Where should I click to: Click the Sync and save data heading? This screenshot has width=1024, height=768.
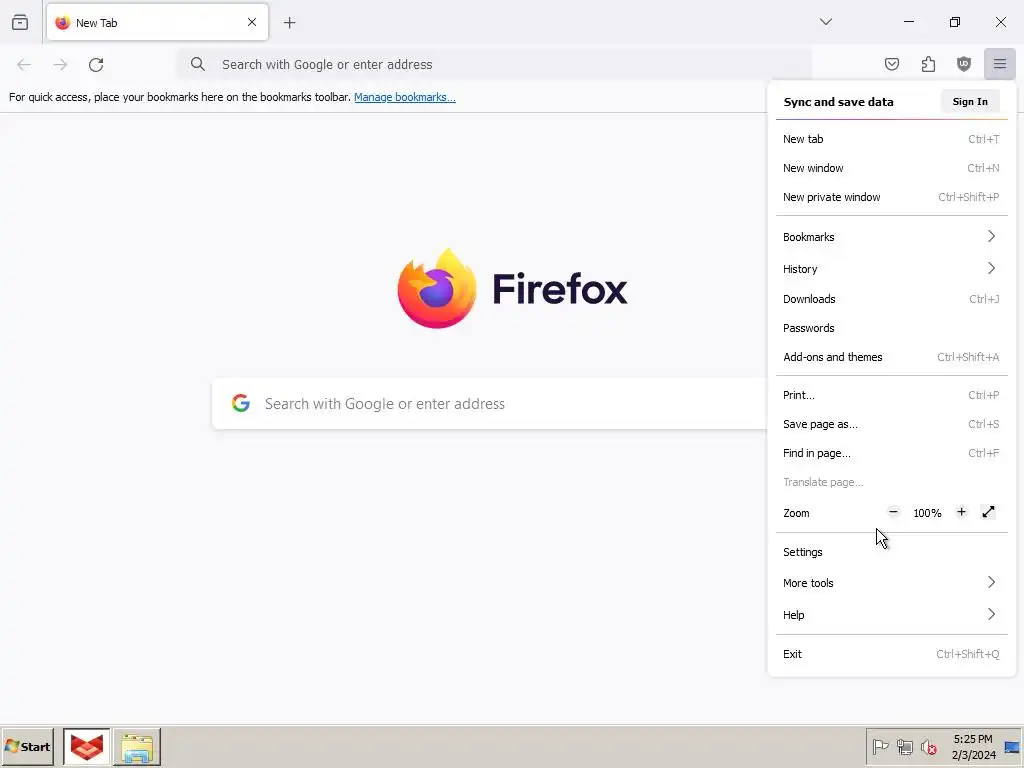point(839,102)
